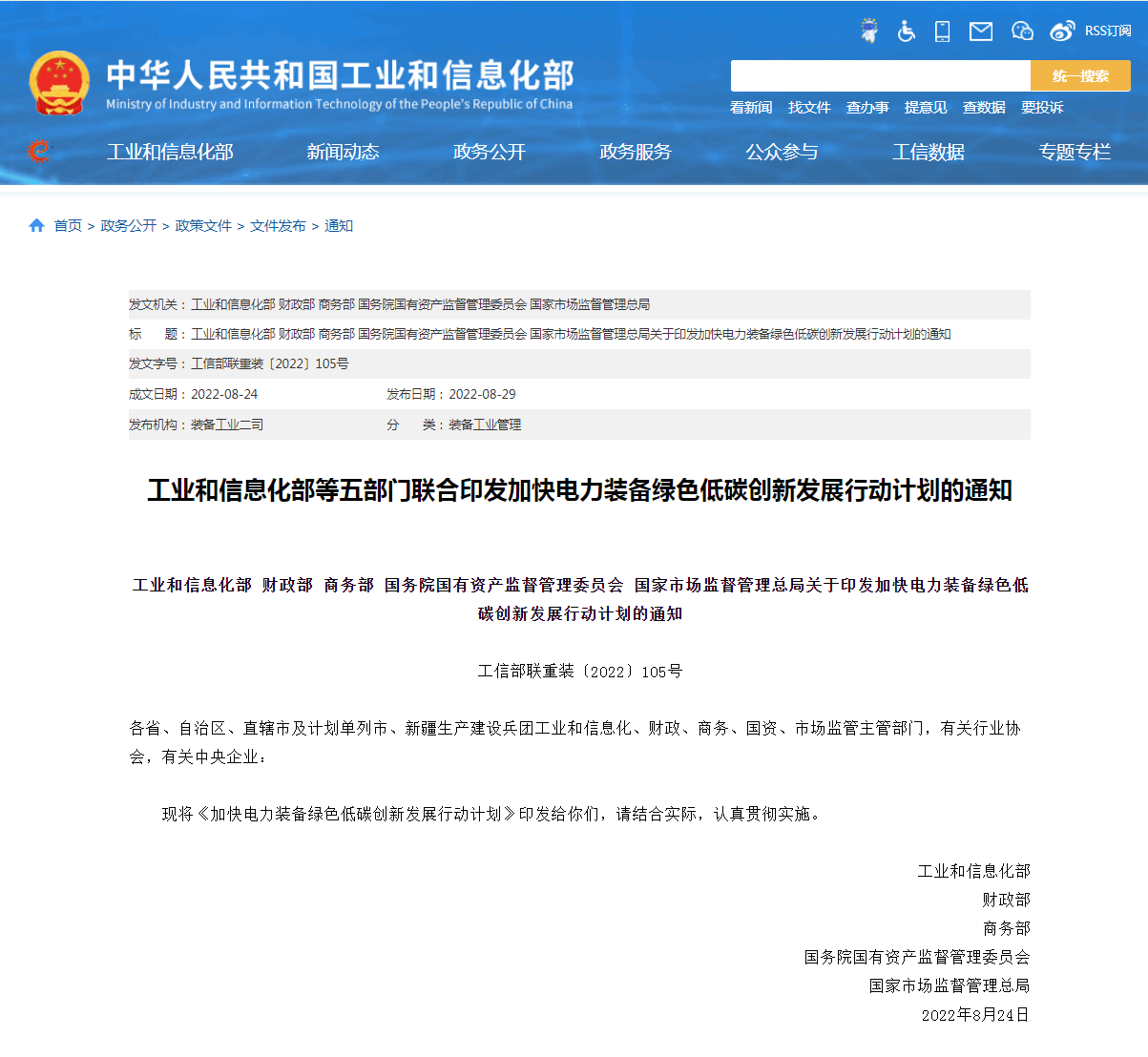The image size is (1148, 1057).
Task: Open the 工信数据 nav menu
Action: pyautogui.click(x=929, y=152)
